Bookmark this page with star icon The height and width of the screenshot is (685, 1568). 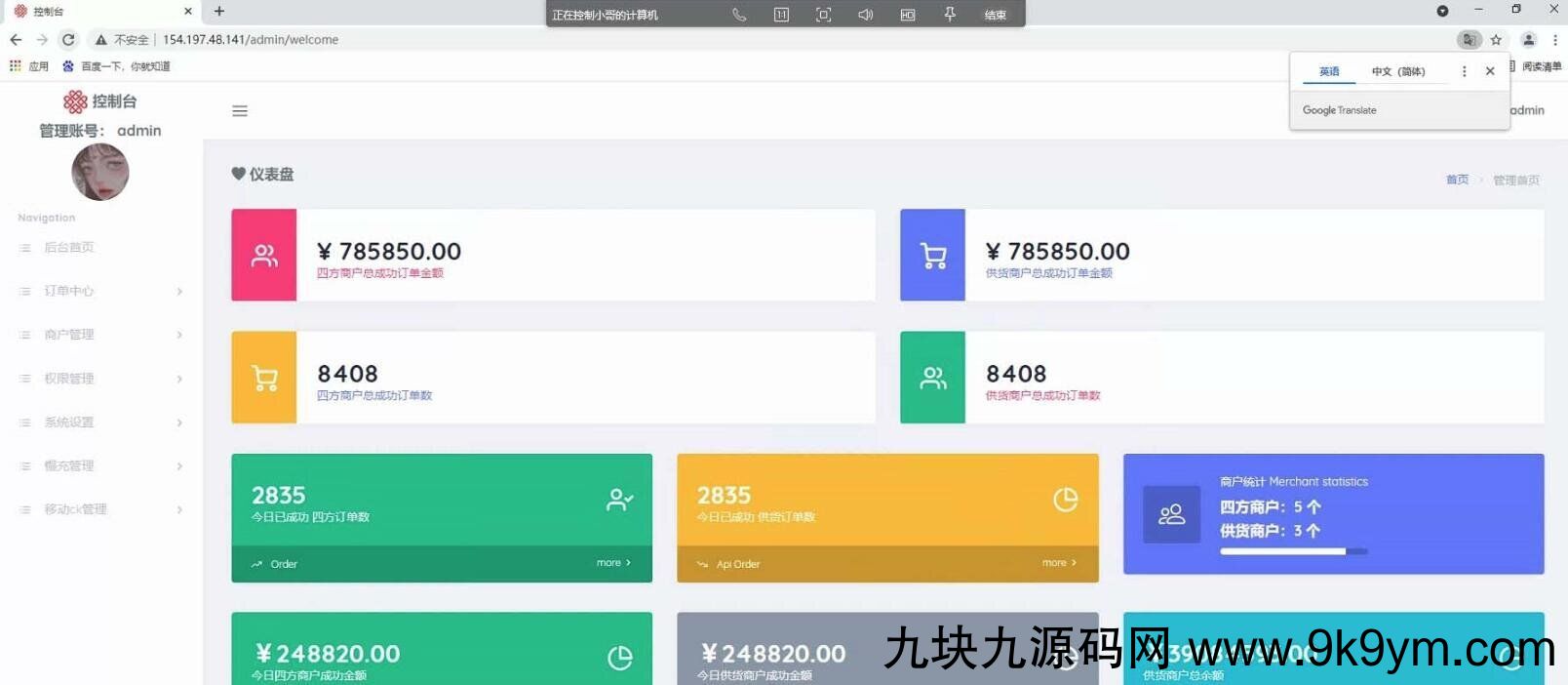pos(1496,40)
